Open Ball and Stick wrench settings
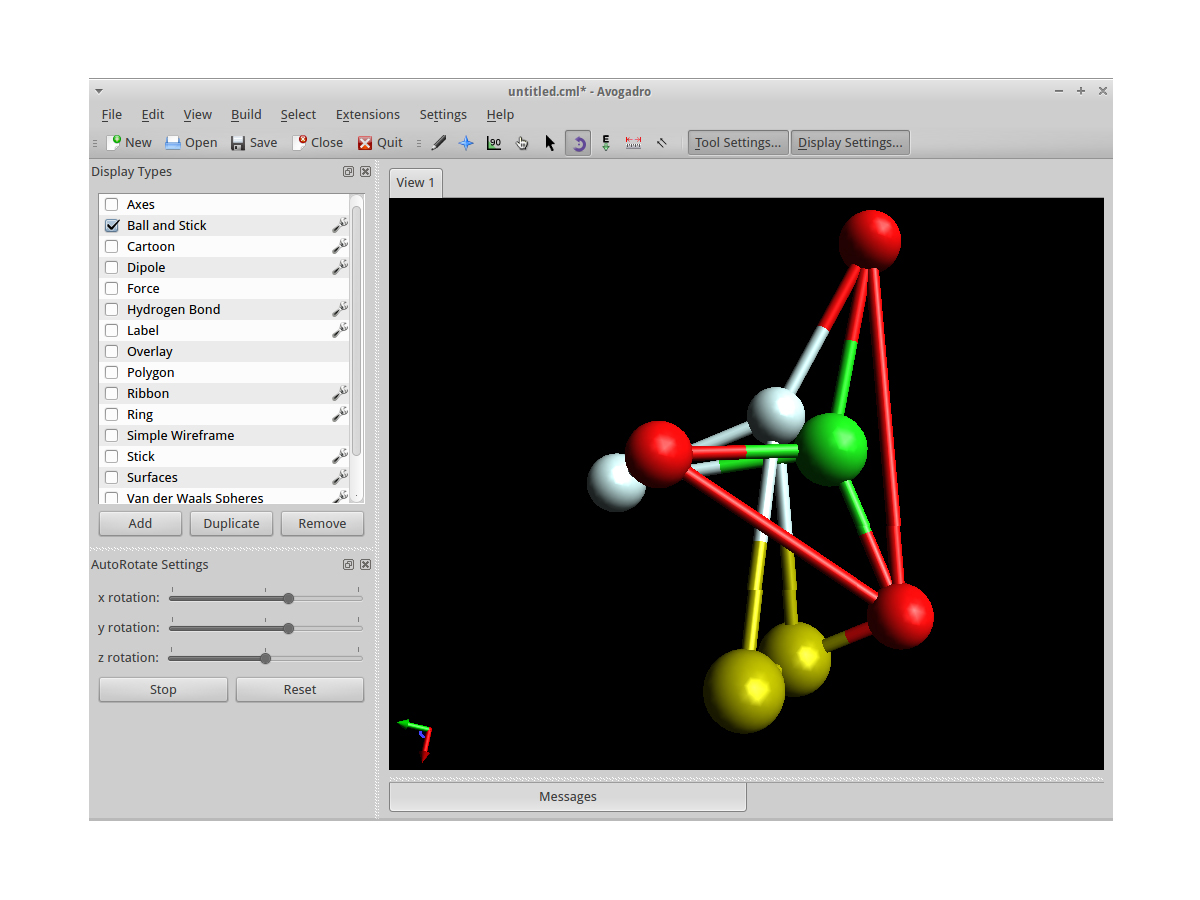The width and height of the screenshot is (1200, 900). click(340, 226)
